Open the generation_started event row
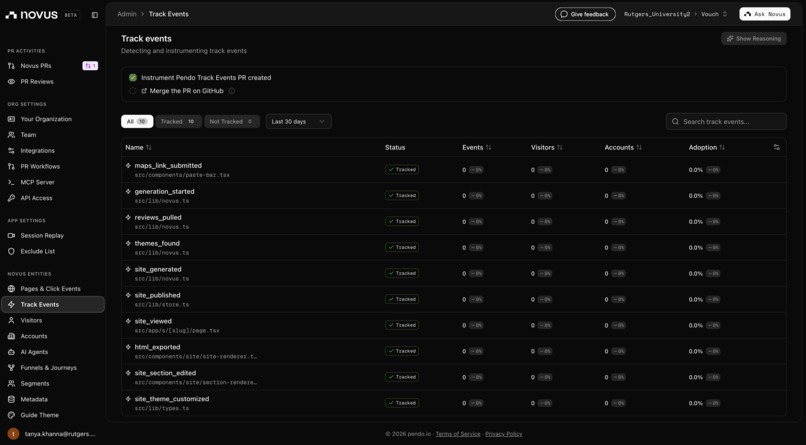 (453, 196)
